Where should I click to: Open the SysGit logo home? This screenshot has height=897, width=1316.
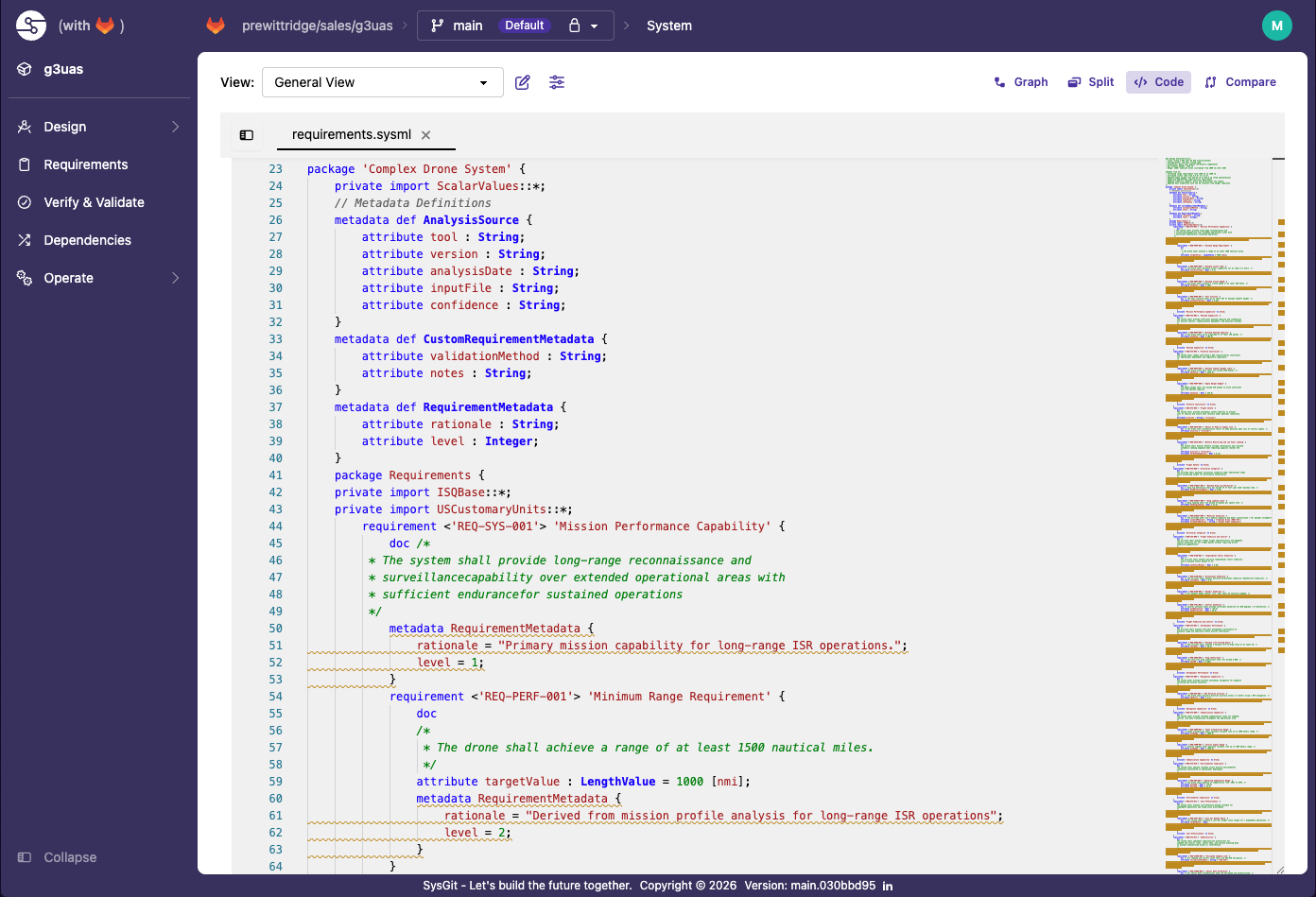pyautogui.click(x=31, y=26)
